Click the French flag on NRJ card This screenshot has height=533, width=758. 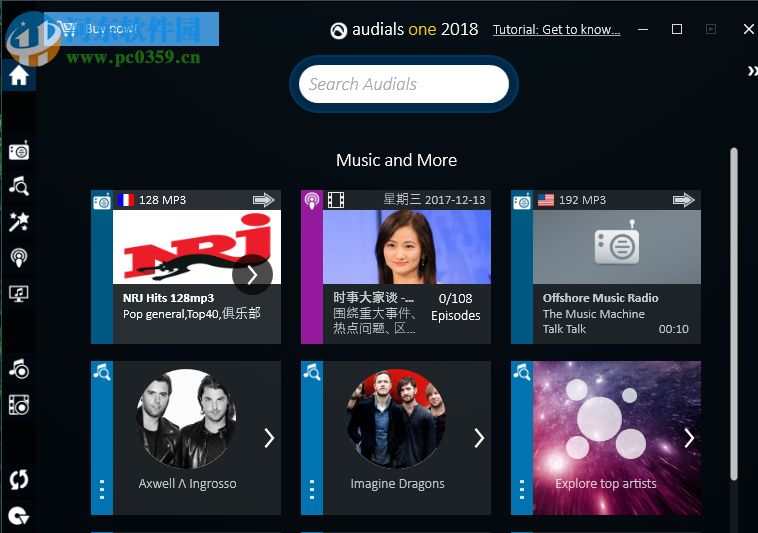click(126, 200)
